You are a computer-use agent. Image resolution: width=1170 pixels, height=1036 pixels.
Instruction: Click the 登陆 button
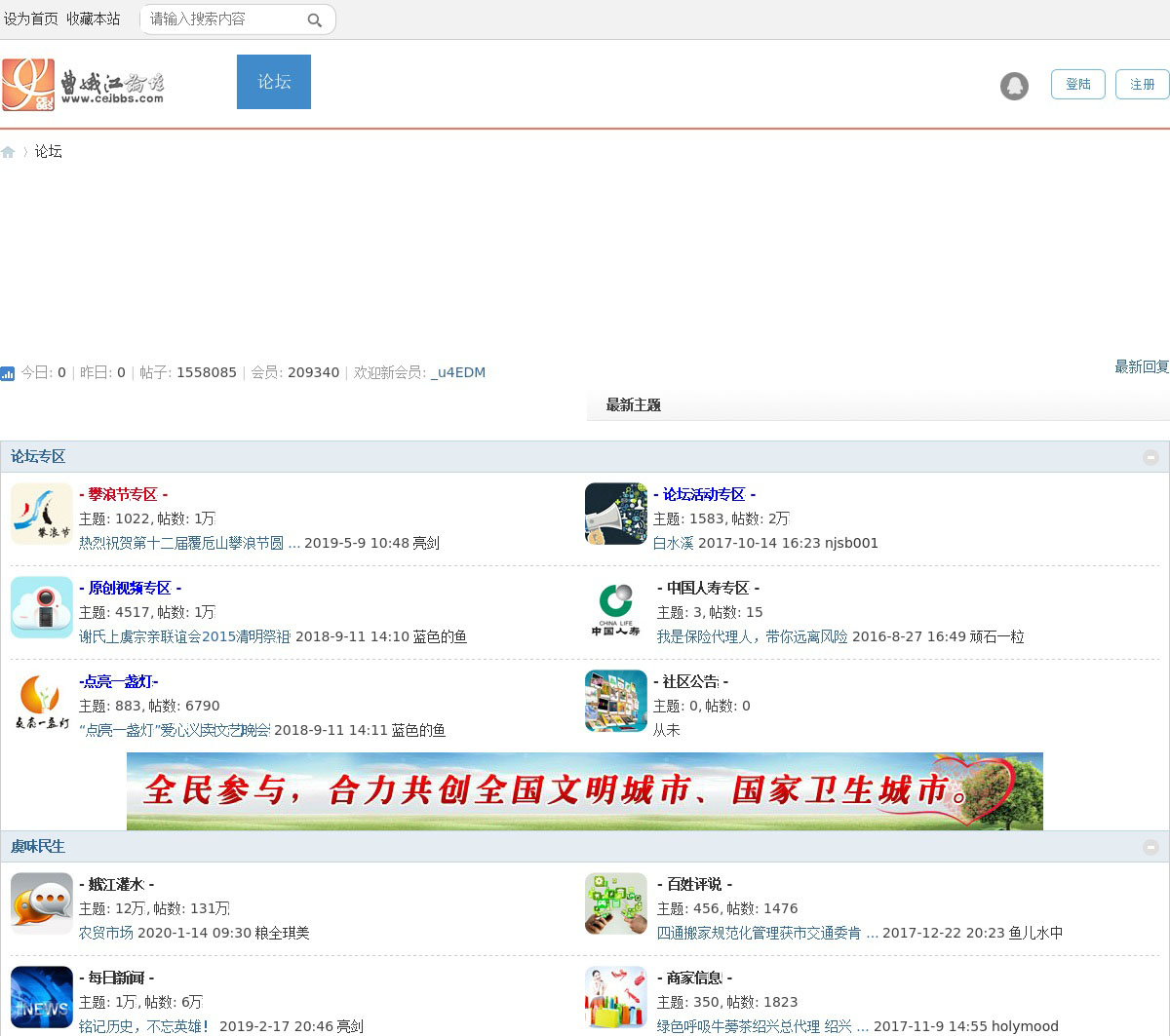pos(1077,85)
